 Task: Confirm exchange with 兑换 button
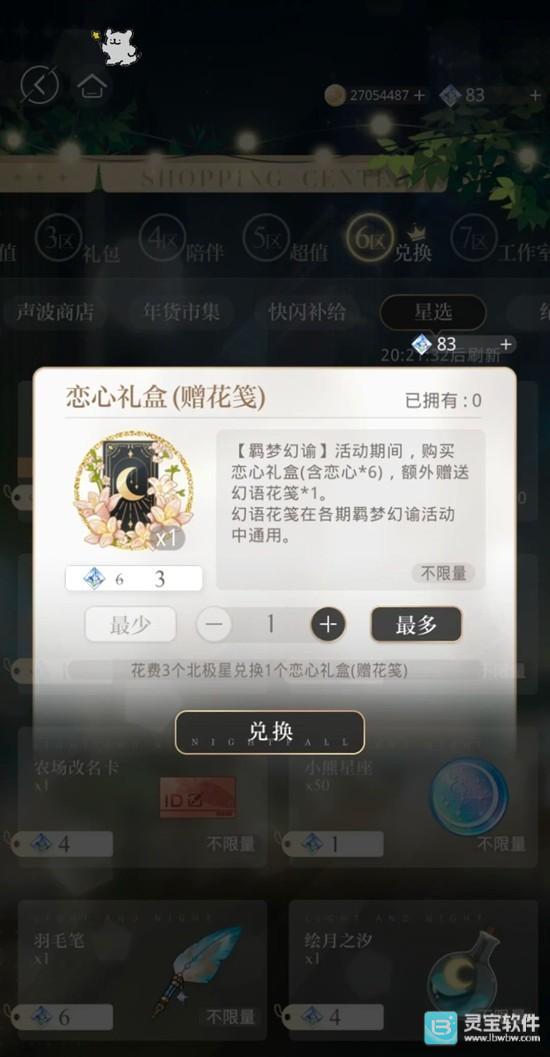tap(270, 732)
